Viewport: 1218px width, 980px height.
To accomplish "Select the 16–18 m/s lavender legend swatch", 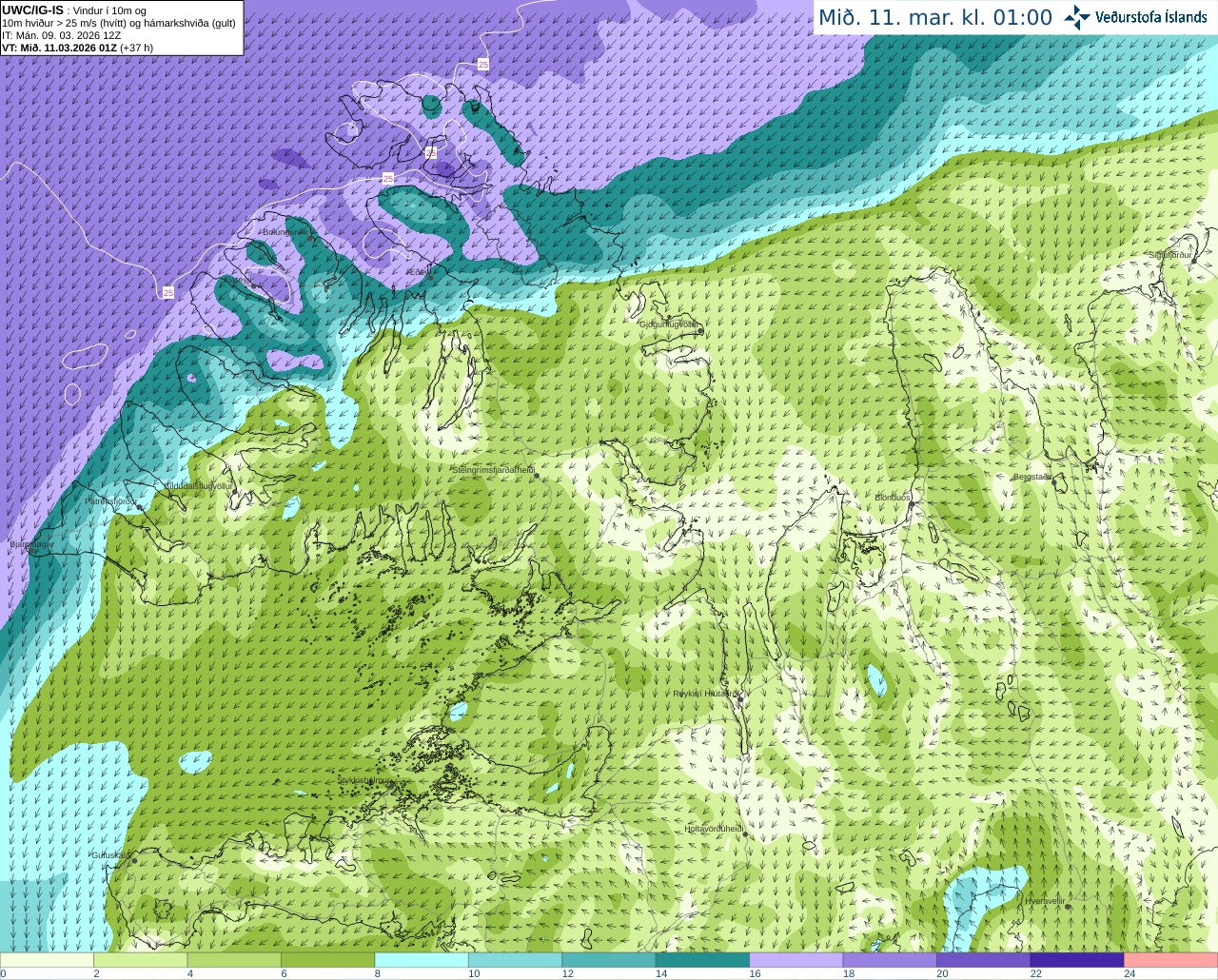I will pos(796,960).
